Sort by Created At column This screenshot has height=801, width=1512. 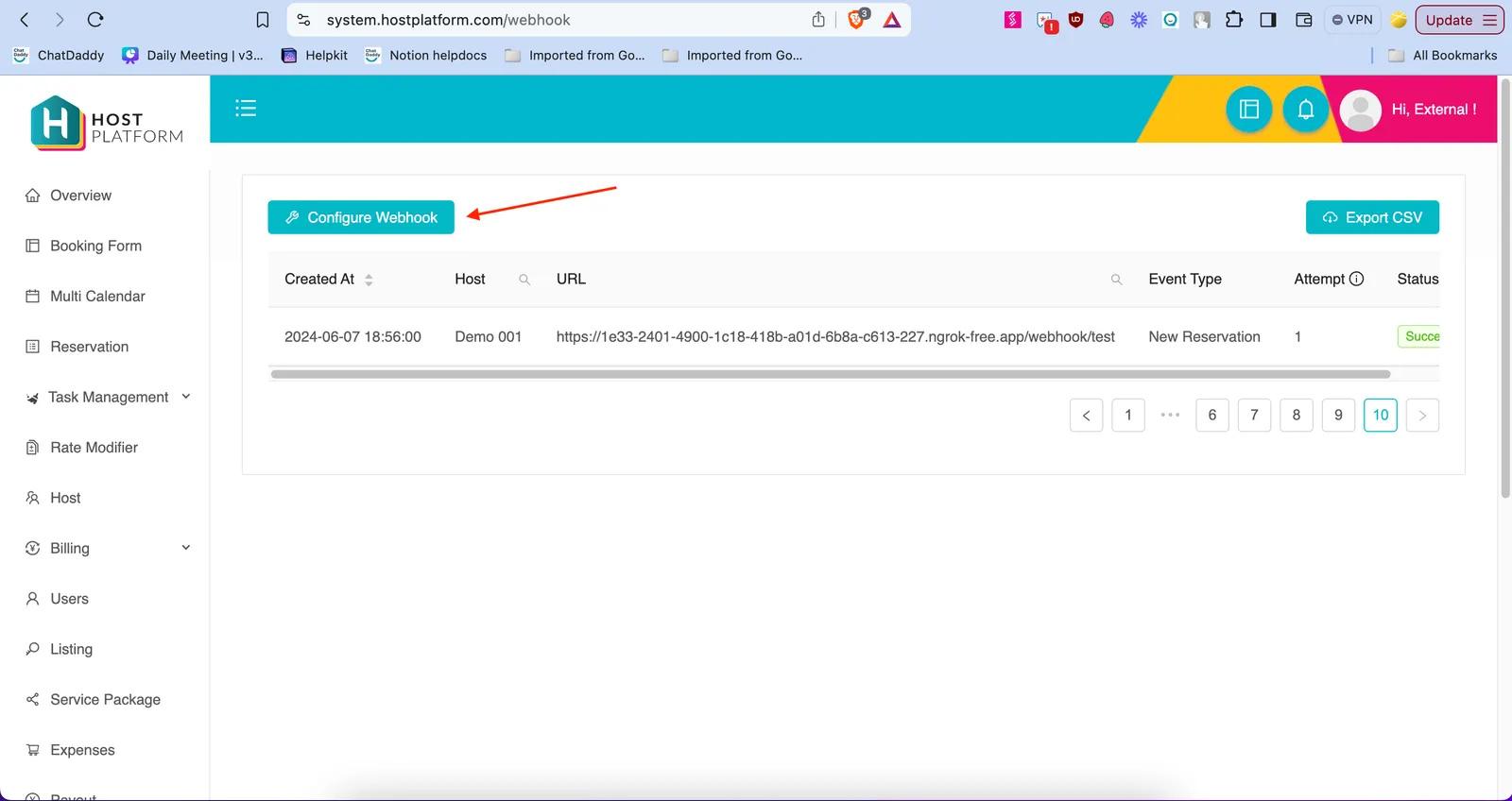[x=369, y=280]
